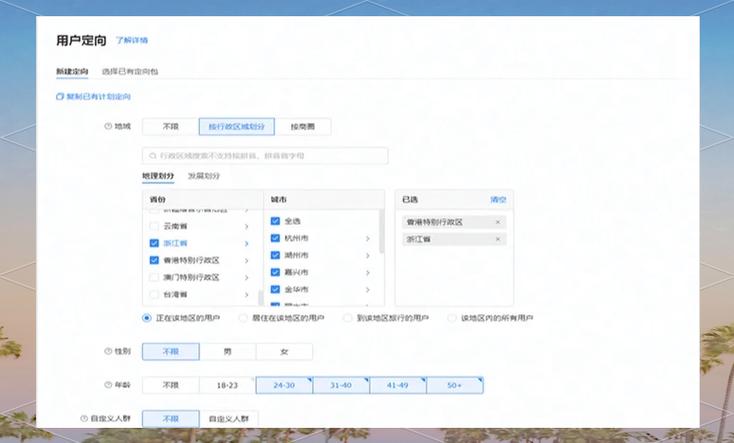Toggle the 31-40 age range
Viewport: 734px width, 443px height.
(x=341, y=385)
